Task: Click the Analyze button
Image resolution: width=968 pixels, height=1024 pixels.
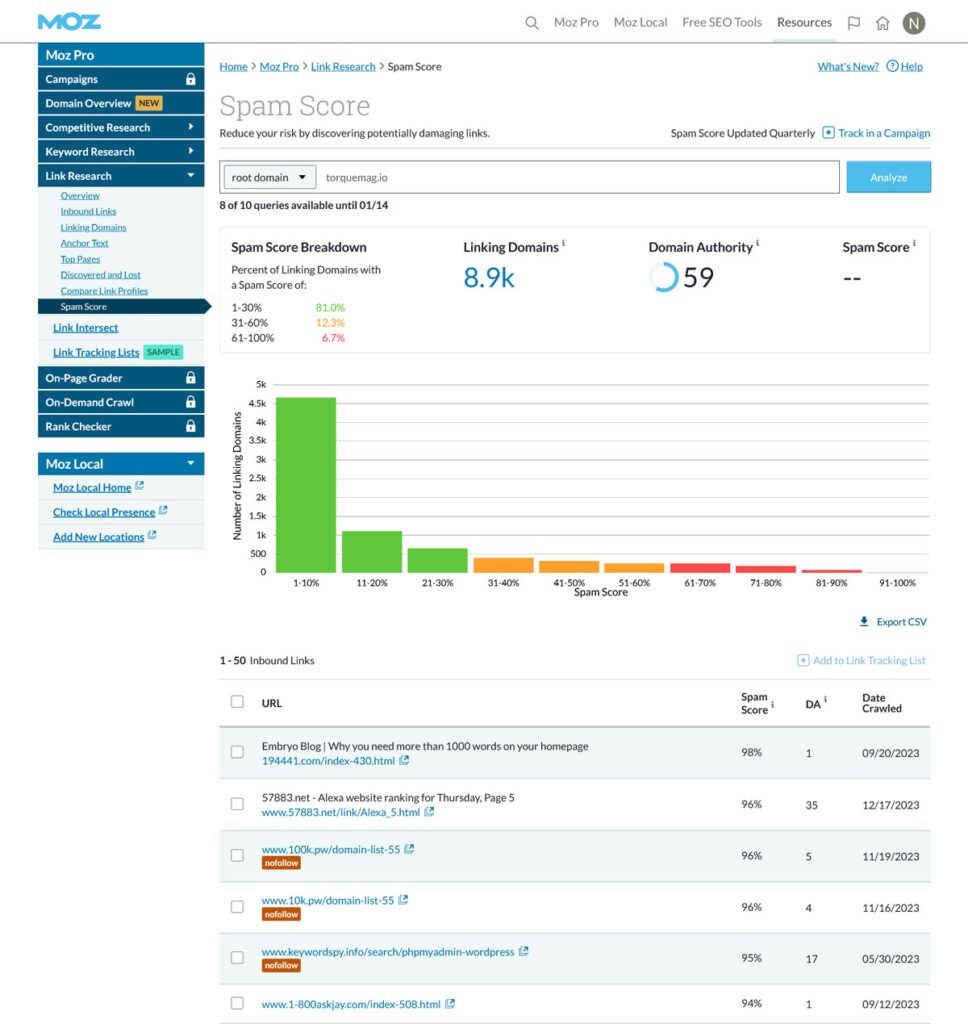Action: [x=888, y=176]
